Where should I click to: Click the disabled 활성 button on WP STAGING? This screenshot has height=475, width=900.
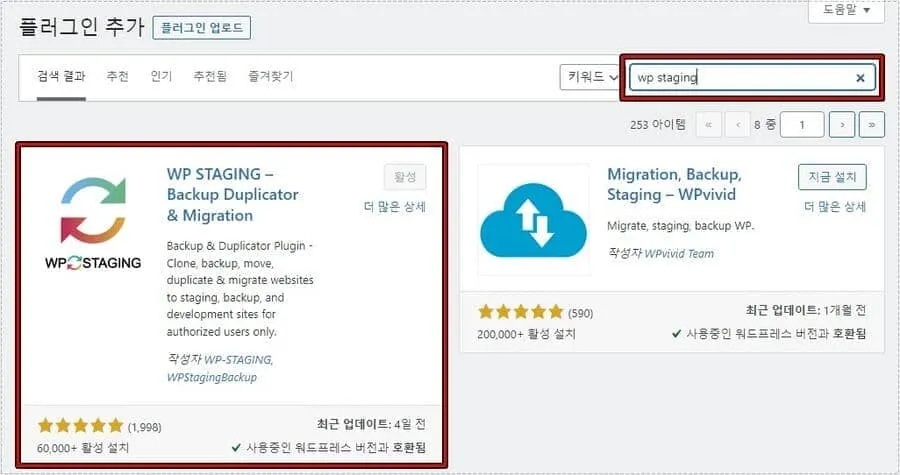point(405,177)
